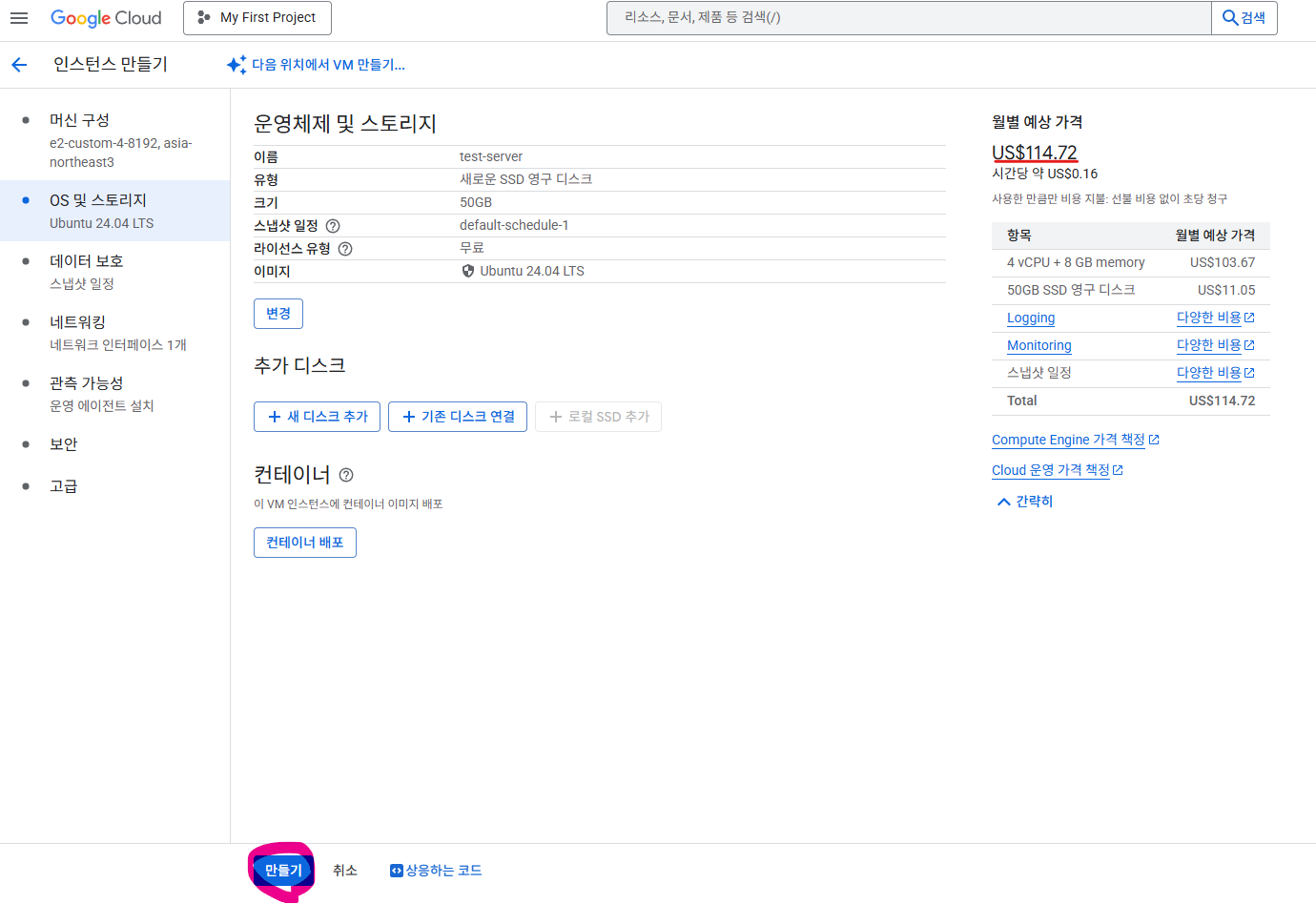Click the 새로운 SSD 영구 디스크 value
Screen dimensions: 1316x904
(x=526, y=179)
